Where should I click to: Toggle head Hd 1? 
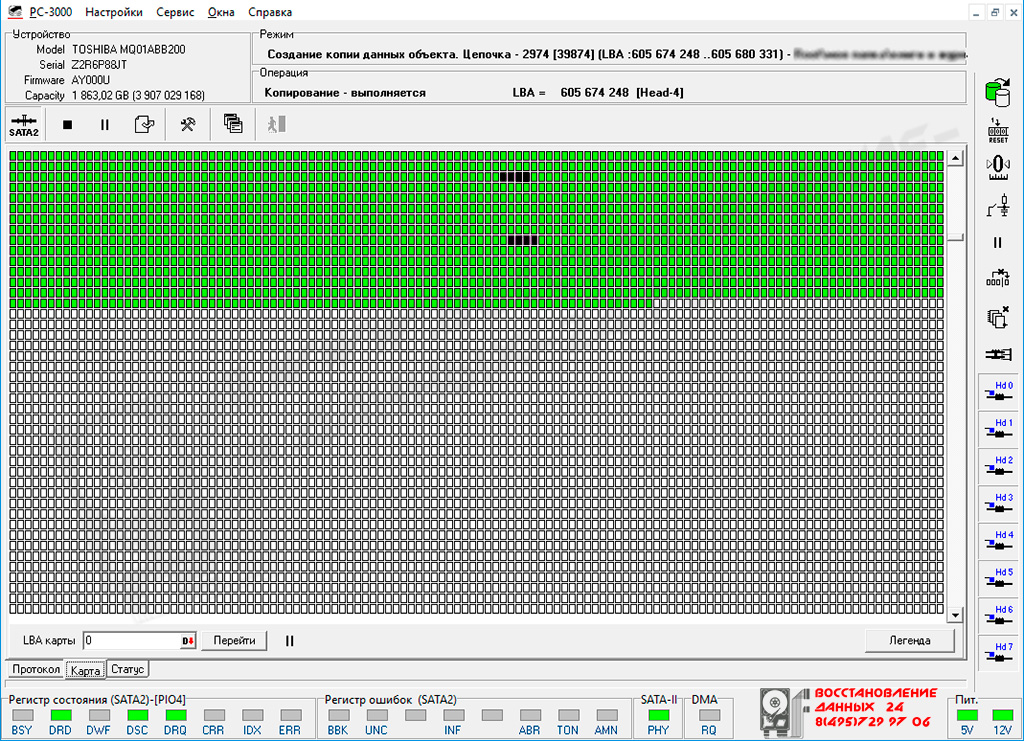pos(999,429)
